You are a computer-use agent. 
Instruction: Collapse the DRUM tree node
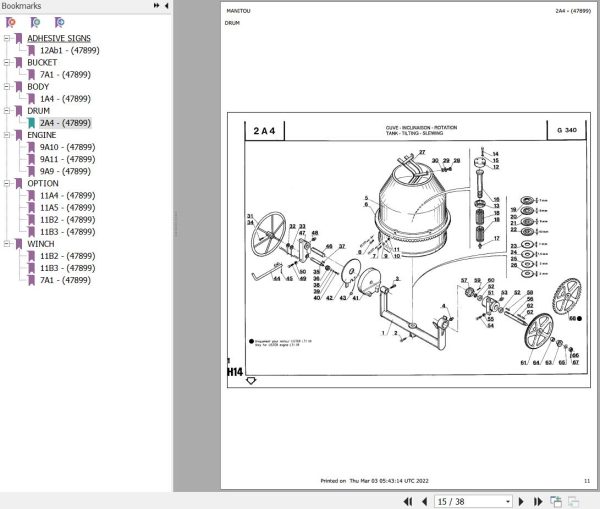(x=7, y=111)
